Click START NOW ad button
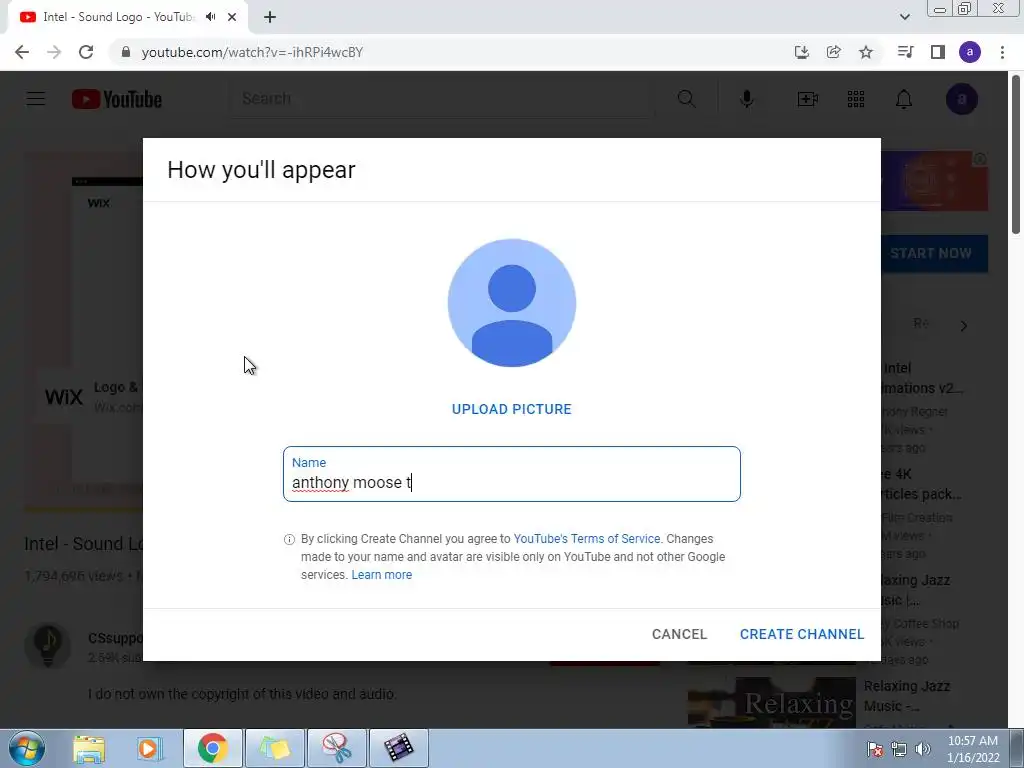Viewport: 1024px width, 768px height. pyautogui.click(x=935, y=253)
